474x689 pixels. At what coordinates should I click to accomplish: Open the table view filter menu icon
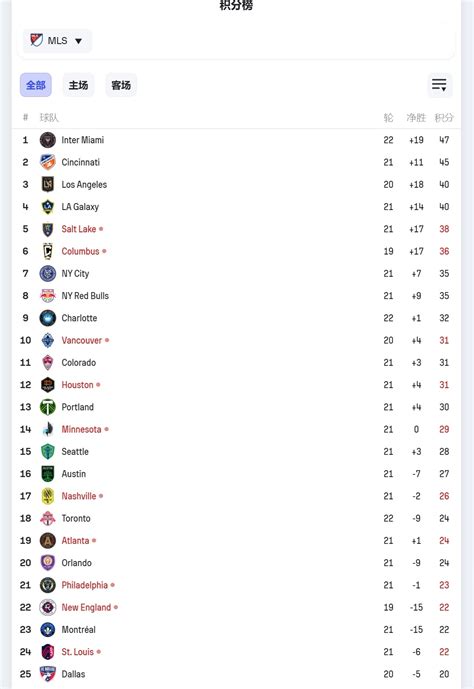439,85
